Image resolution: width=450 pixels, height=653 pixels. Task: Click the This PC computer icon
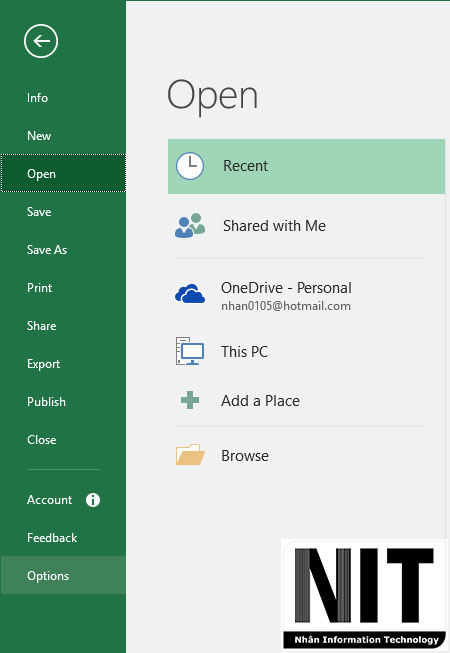190,351
